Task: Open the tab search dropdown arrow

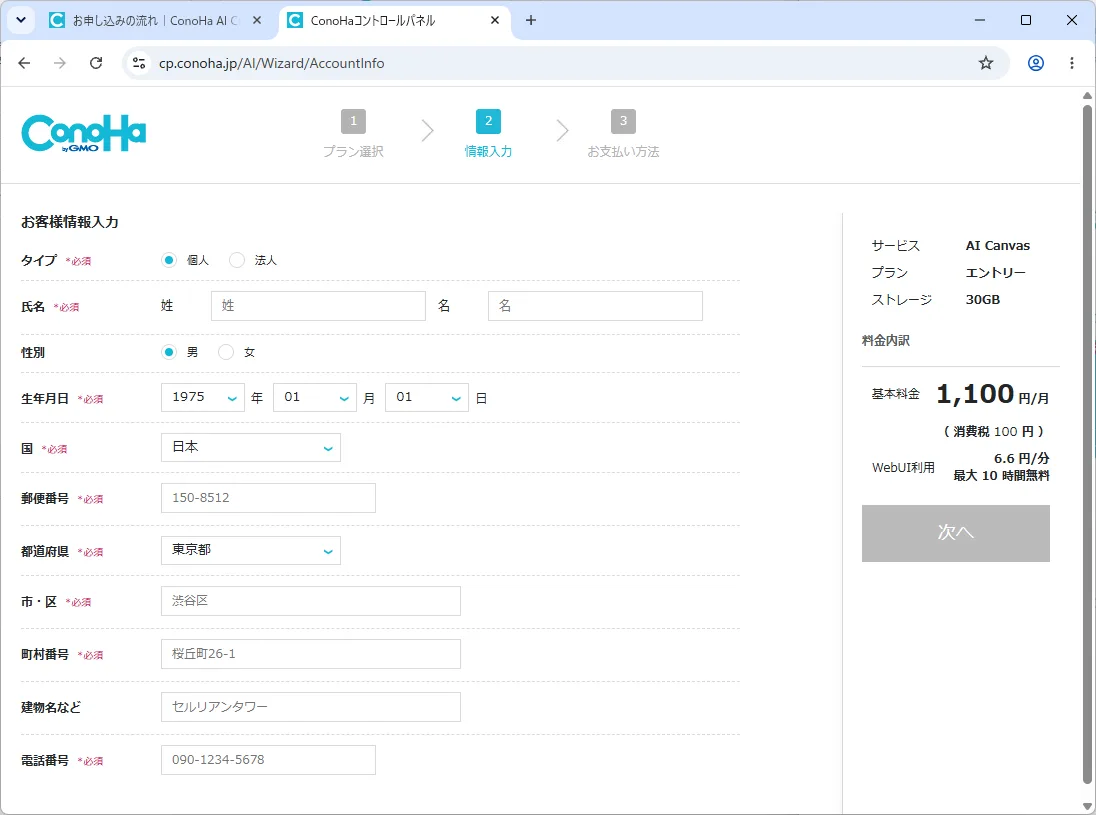Action: click(21, 20)
